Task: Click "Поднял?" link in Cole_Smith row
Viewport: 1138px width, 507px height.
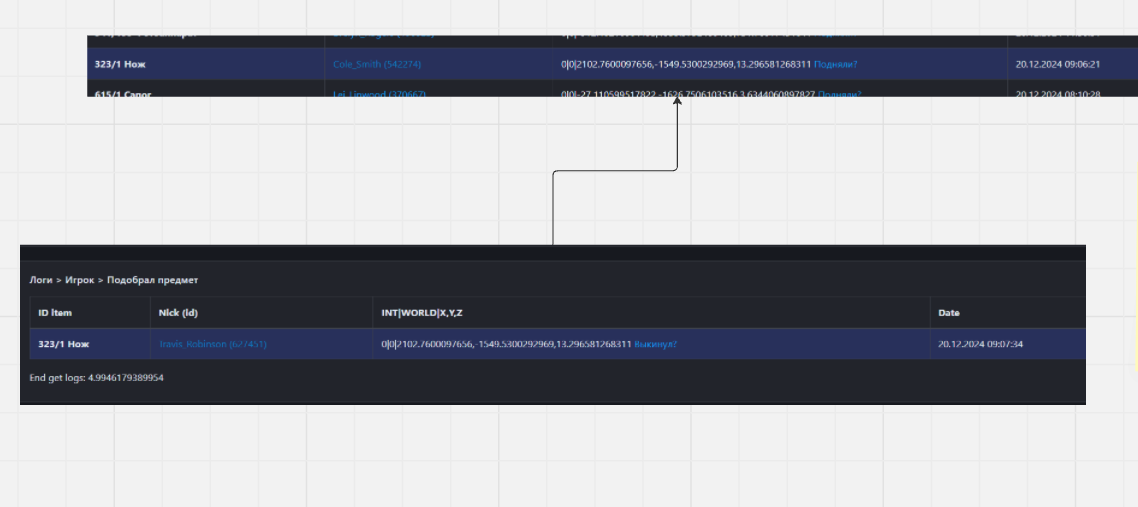Action: (x=835, y=64)
